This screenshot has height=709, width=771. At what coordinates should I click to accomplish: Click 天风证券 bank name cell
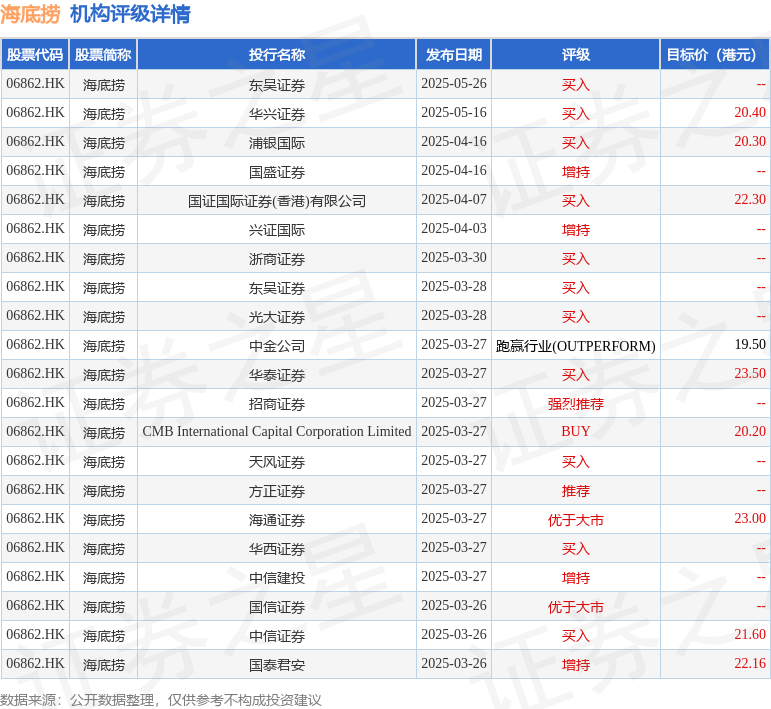click(277, 462)
